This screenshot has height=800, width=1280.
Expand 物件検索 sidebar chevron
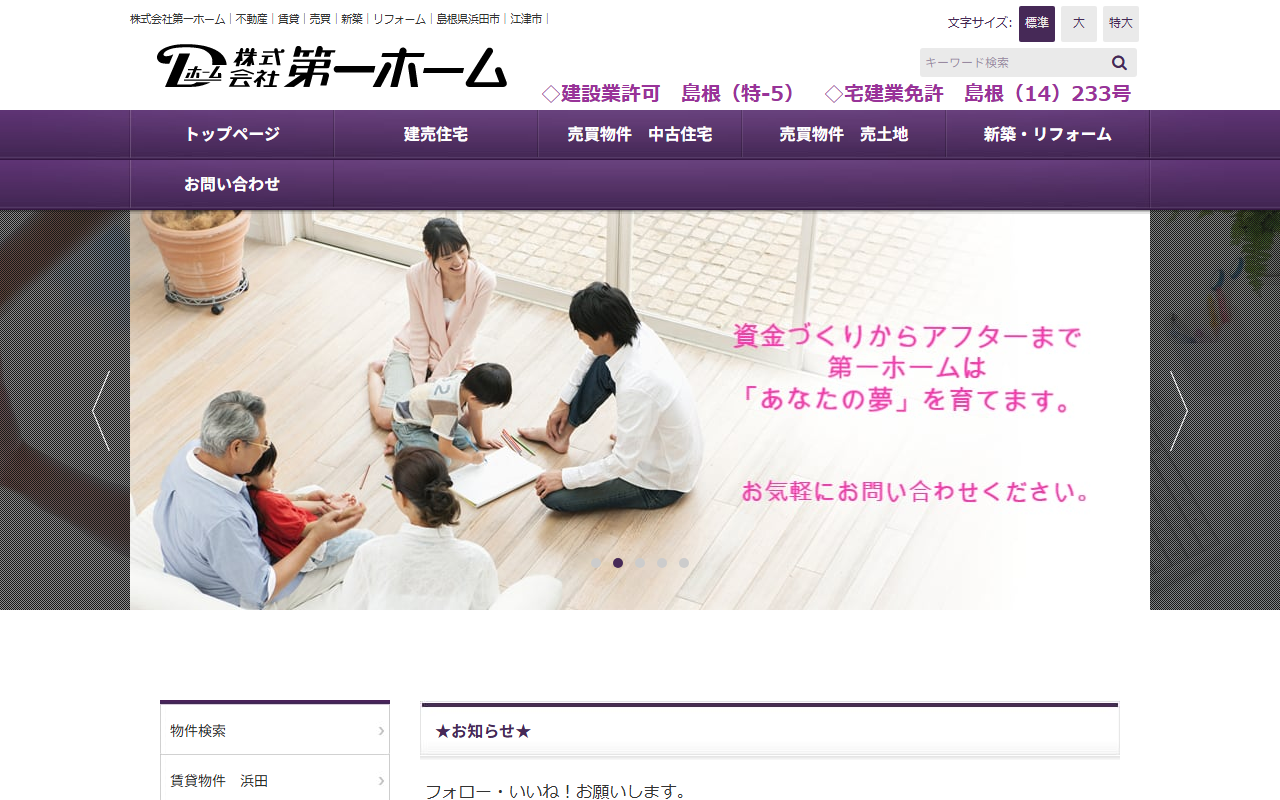coord(381,731)
